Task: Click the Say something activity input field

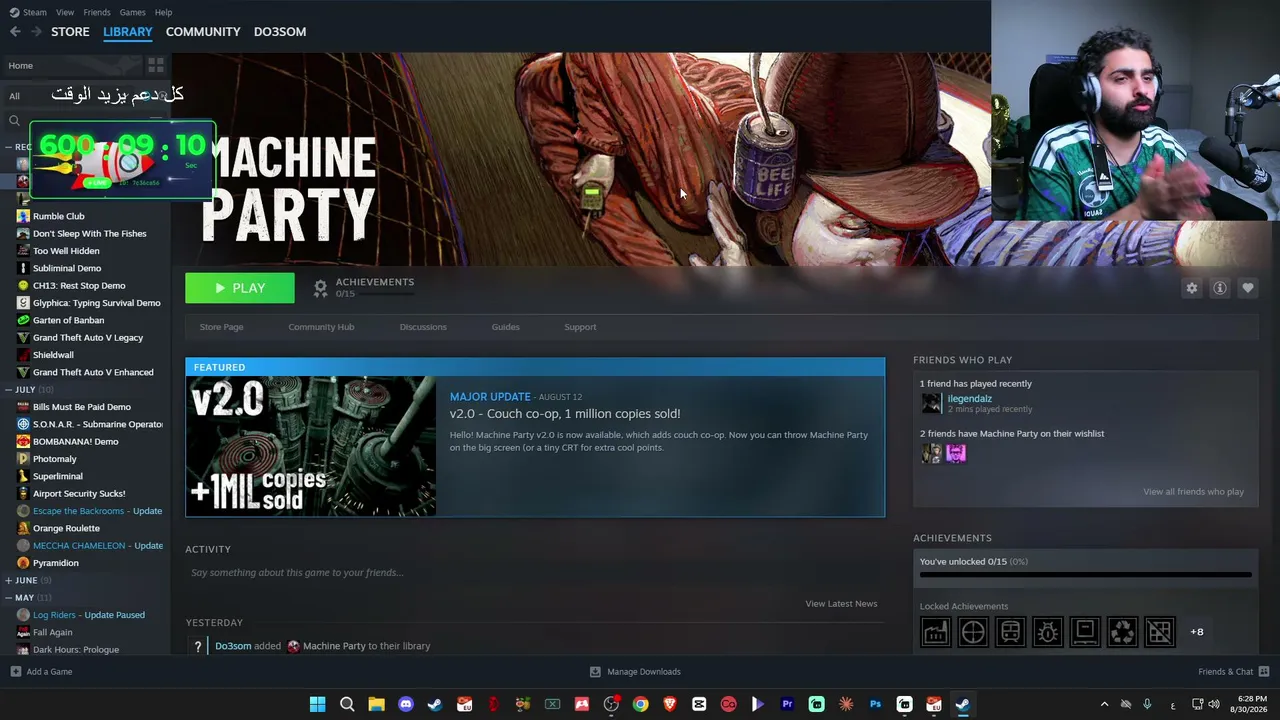Action: (535, 573)
